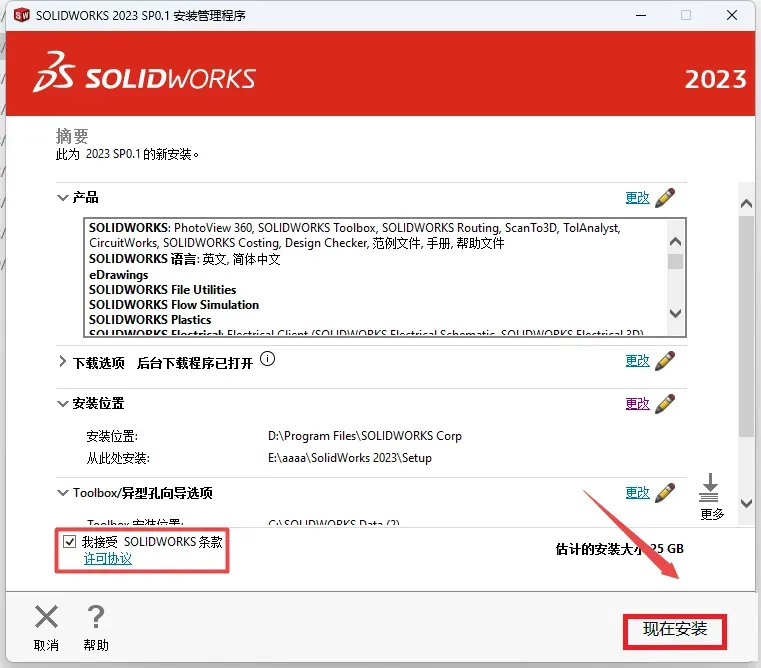
Task: Click the E:\aaaa\SolidWorks 2023\Setup path
Action: [x=349, y=458]
